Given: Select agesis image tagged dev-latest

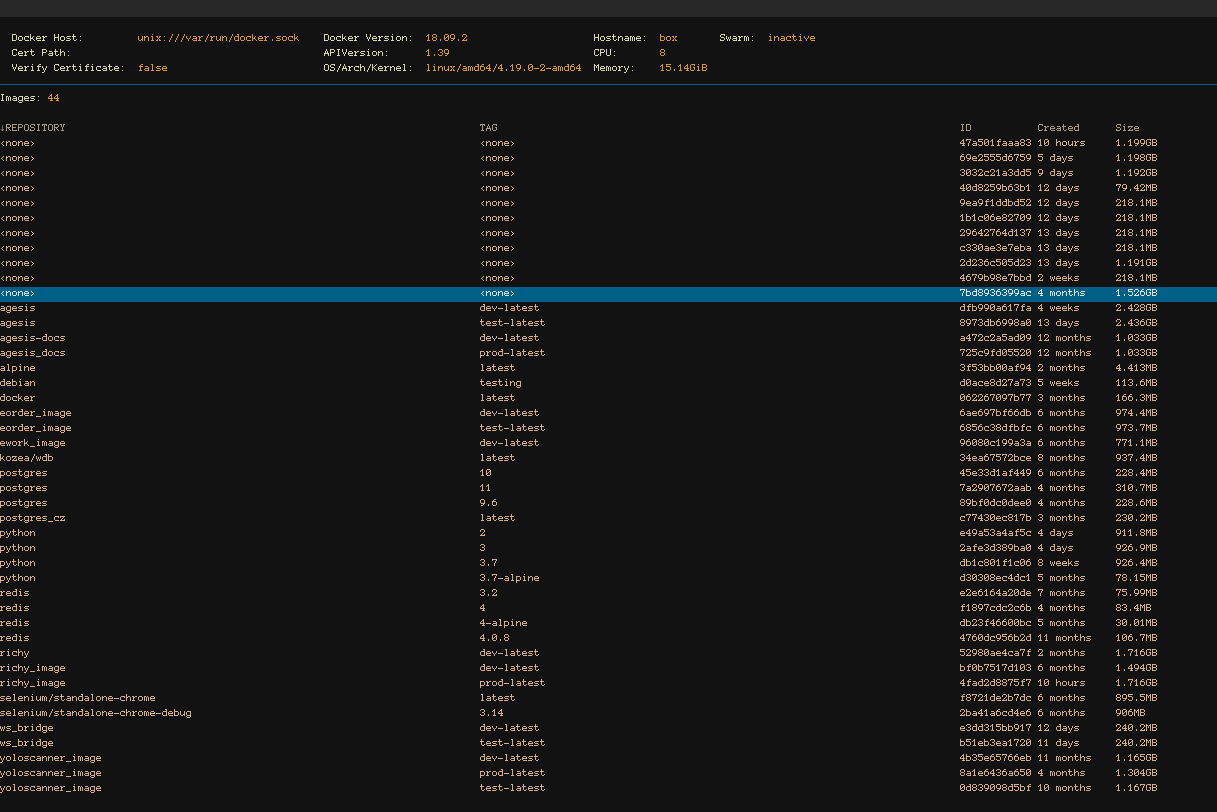Looking at the screenshot, I should pyautogui.click(x=608, y=308).
